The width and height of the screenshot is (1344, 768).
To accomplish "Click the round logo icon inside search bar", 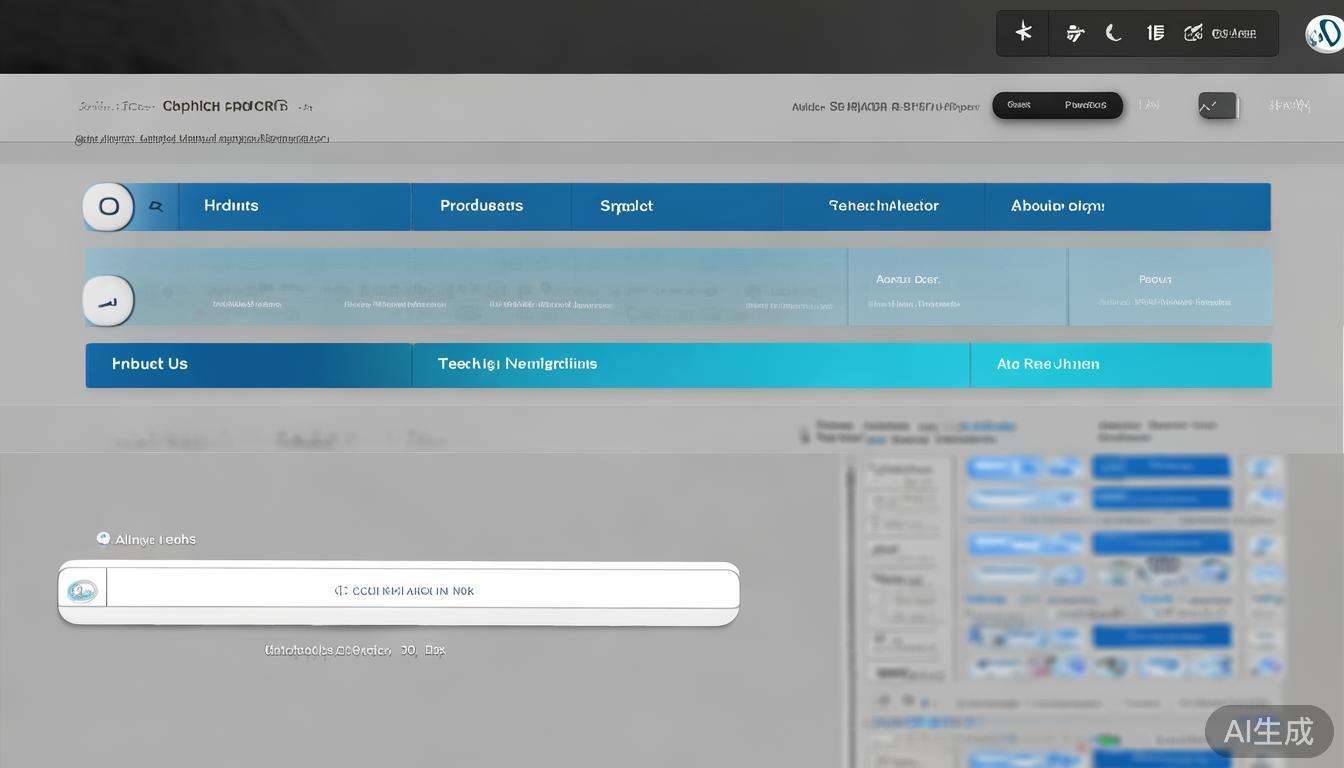I will pos(82,591).
